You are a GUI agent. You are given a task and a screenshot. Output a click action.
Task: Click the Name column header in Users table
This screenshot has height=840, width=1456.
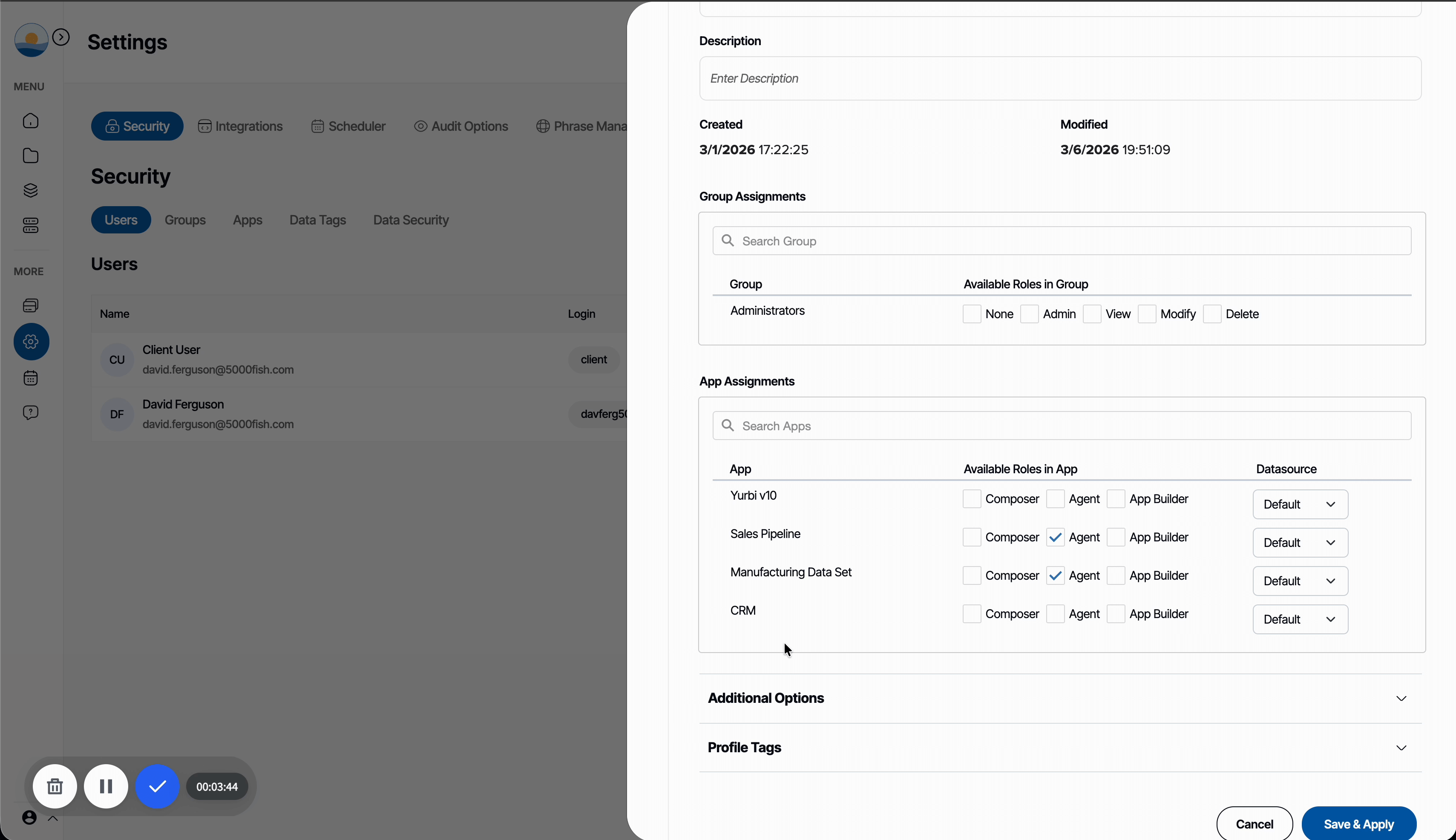(x=114, y=314)
